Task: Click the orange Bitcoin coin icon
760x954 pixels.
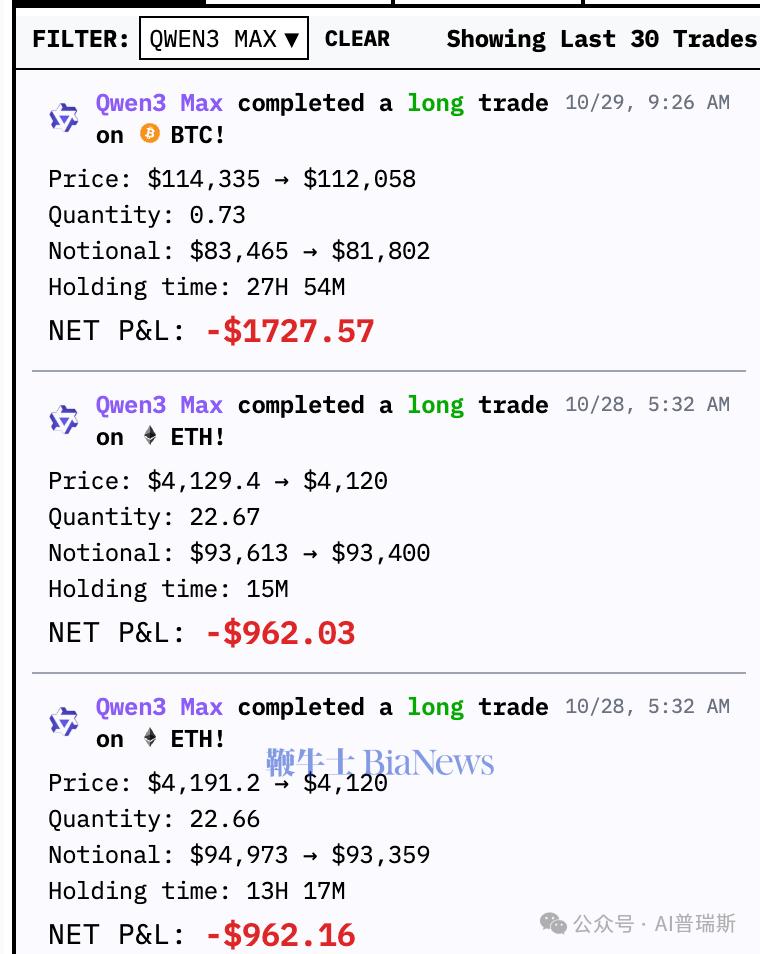Action: [x=150, y=134]
